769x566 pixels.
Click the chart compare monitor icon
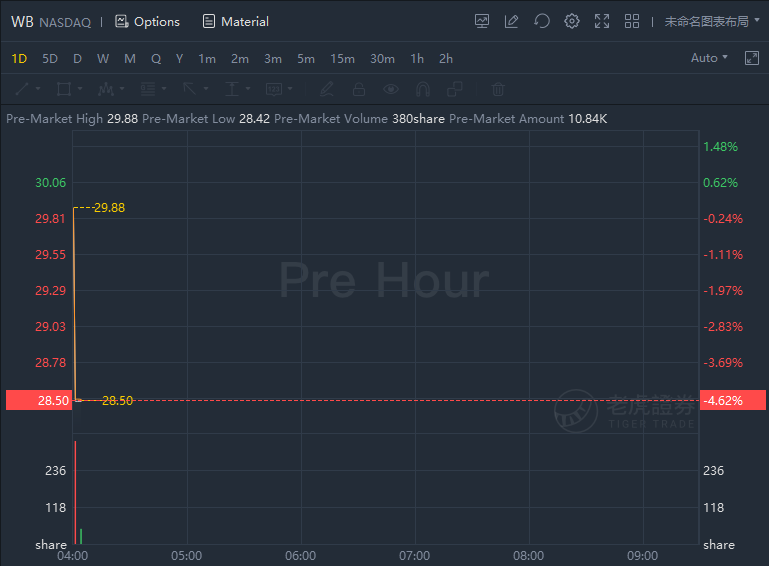pos(482,21)
